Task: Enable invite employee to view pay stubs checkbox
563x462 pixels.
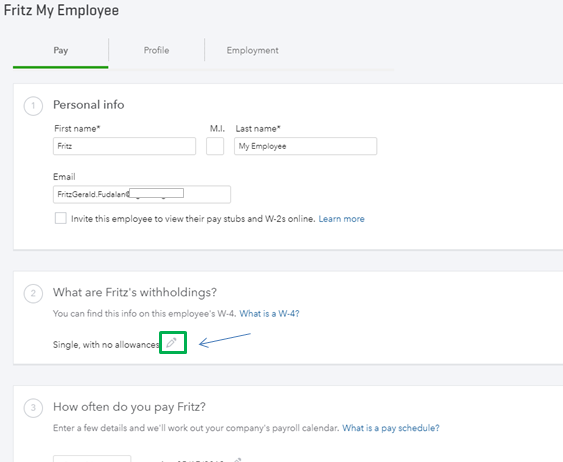Action: pos(60,218)
